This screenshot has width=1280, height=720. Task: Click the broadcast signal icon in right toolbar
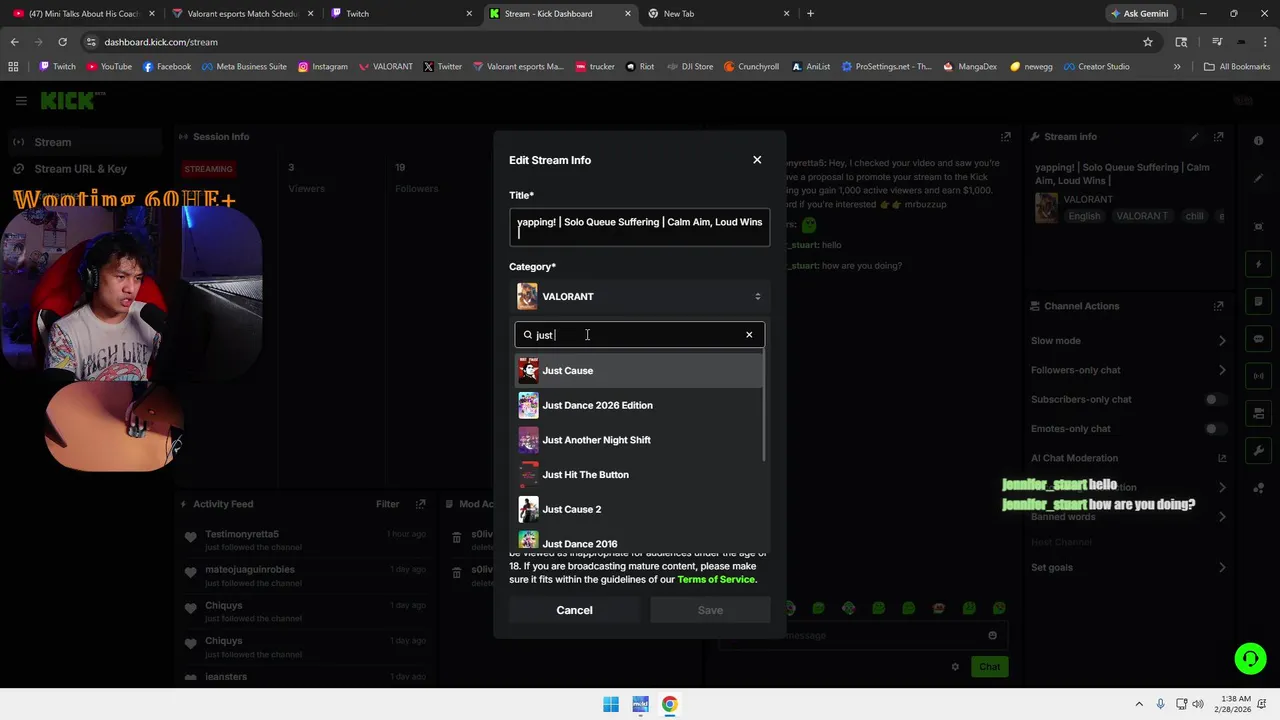click(x=1258, y=376)
